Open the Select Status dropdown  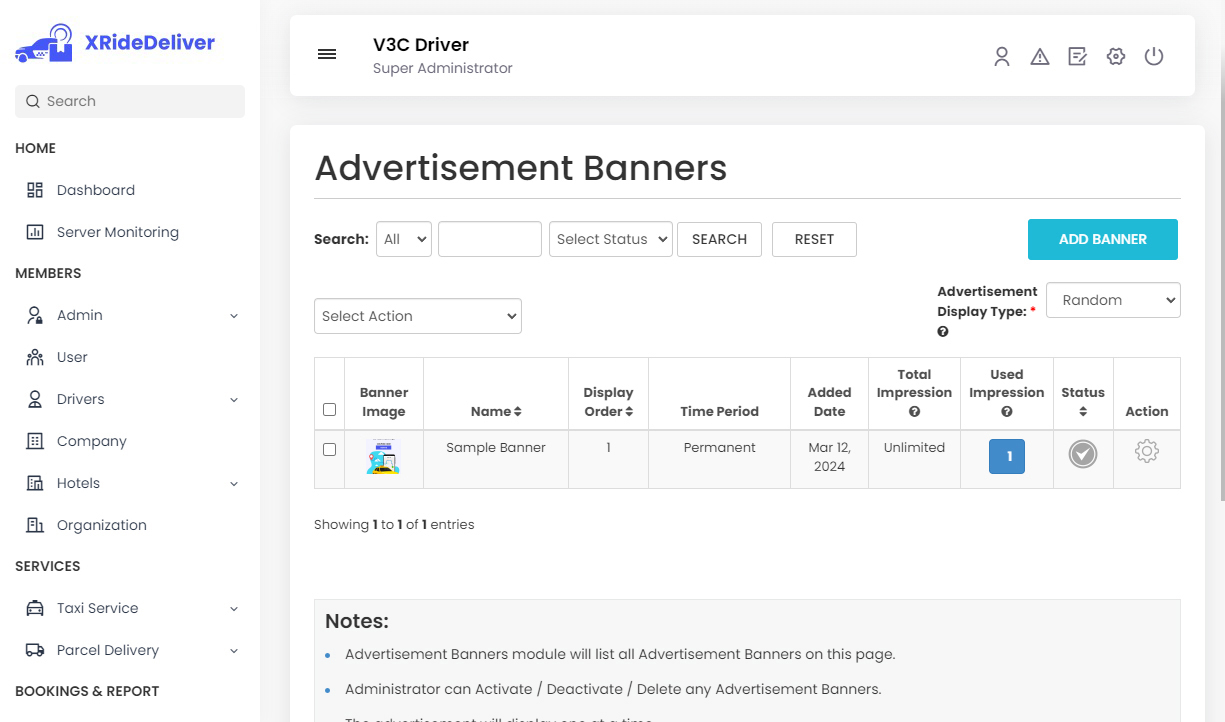610,239
